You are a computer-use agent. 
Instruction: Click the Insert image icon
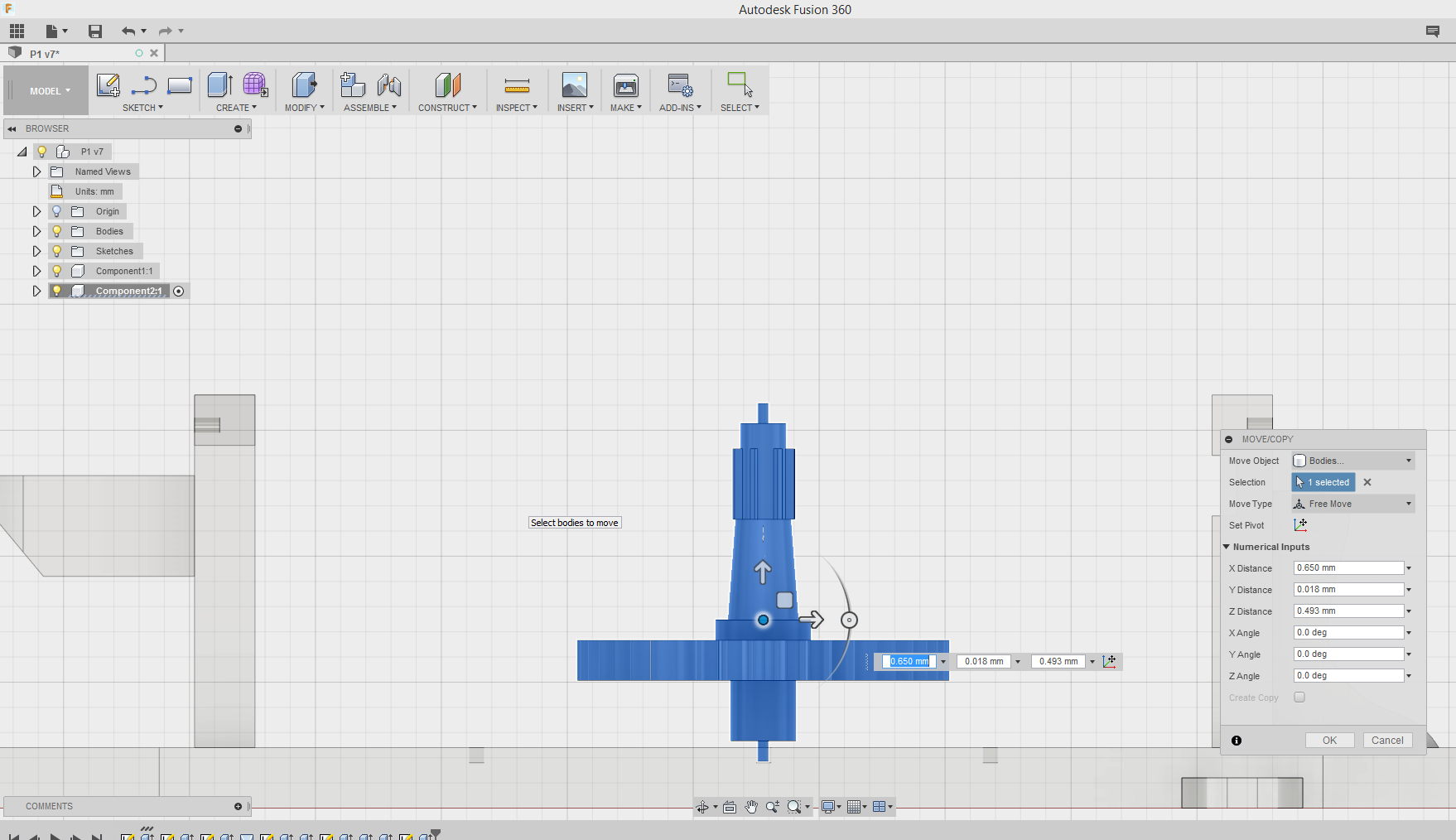(575, 84)
